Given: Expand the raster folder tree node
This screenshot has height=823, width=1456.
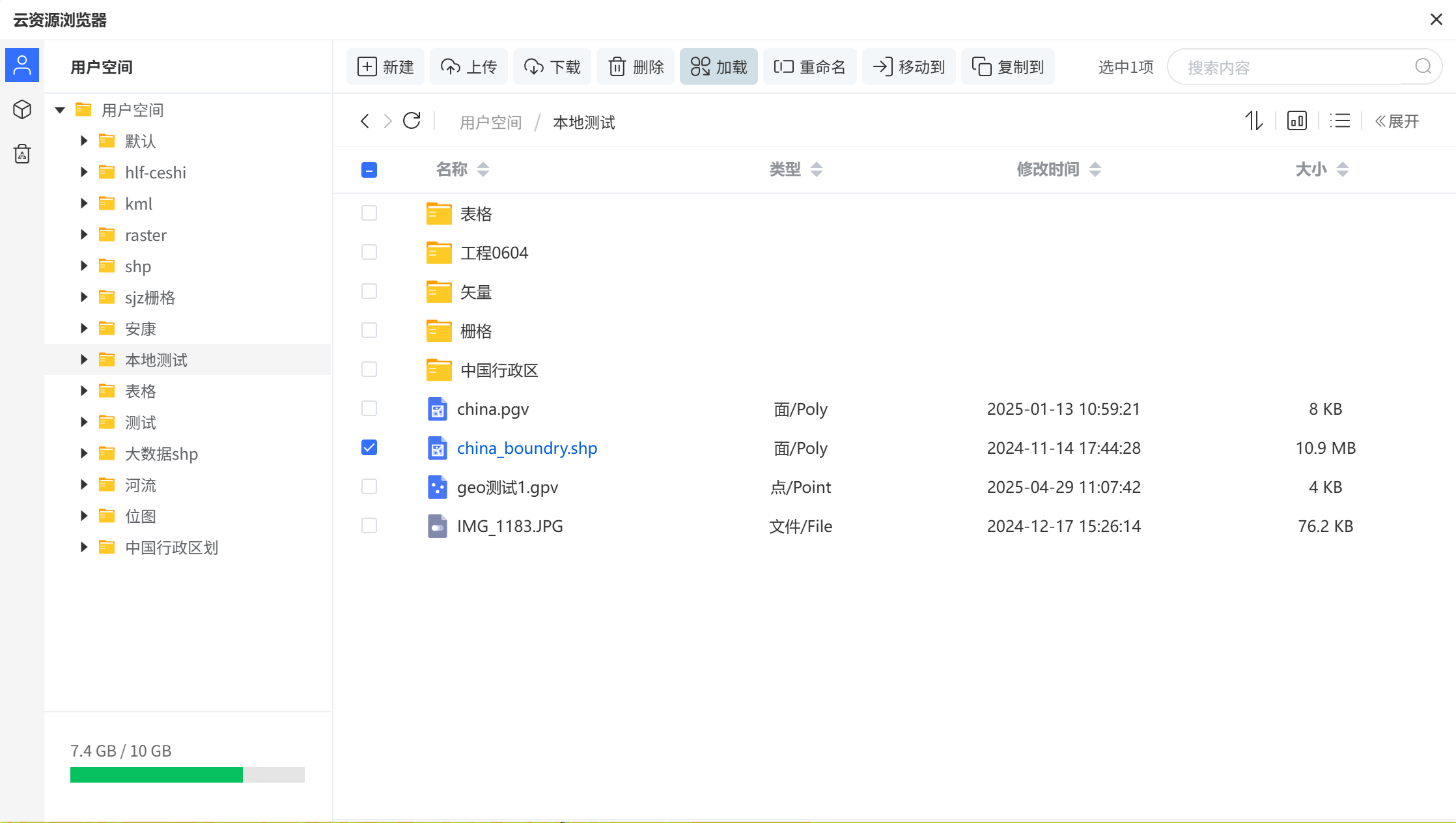Looking at the screenshot, I should click(84, 235).
